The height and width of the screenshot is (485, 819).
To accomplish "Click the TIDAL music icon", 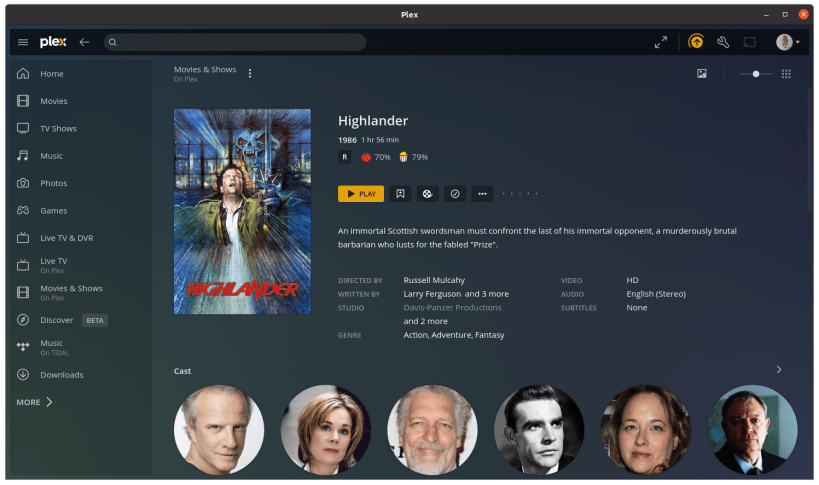I will (23, 347).
